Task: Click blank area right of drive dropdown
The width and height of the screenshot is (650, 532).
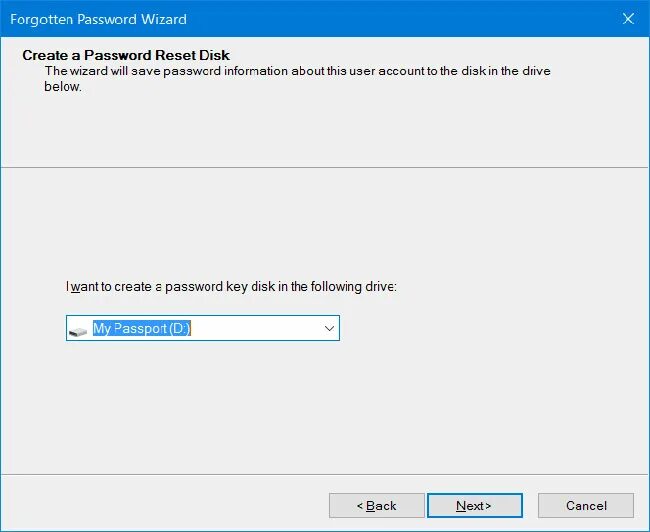Action: pos(490,328)
